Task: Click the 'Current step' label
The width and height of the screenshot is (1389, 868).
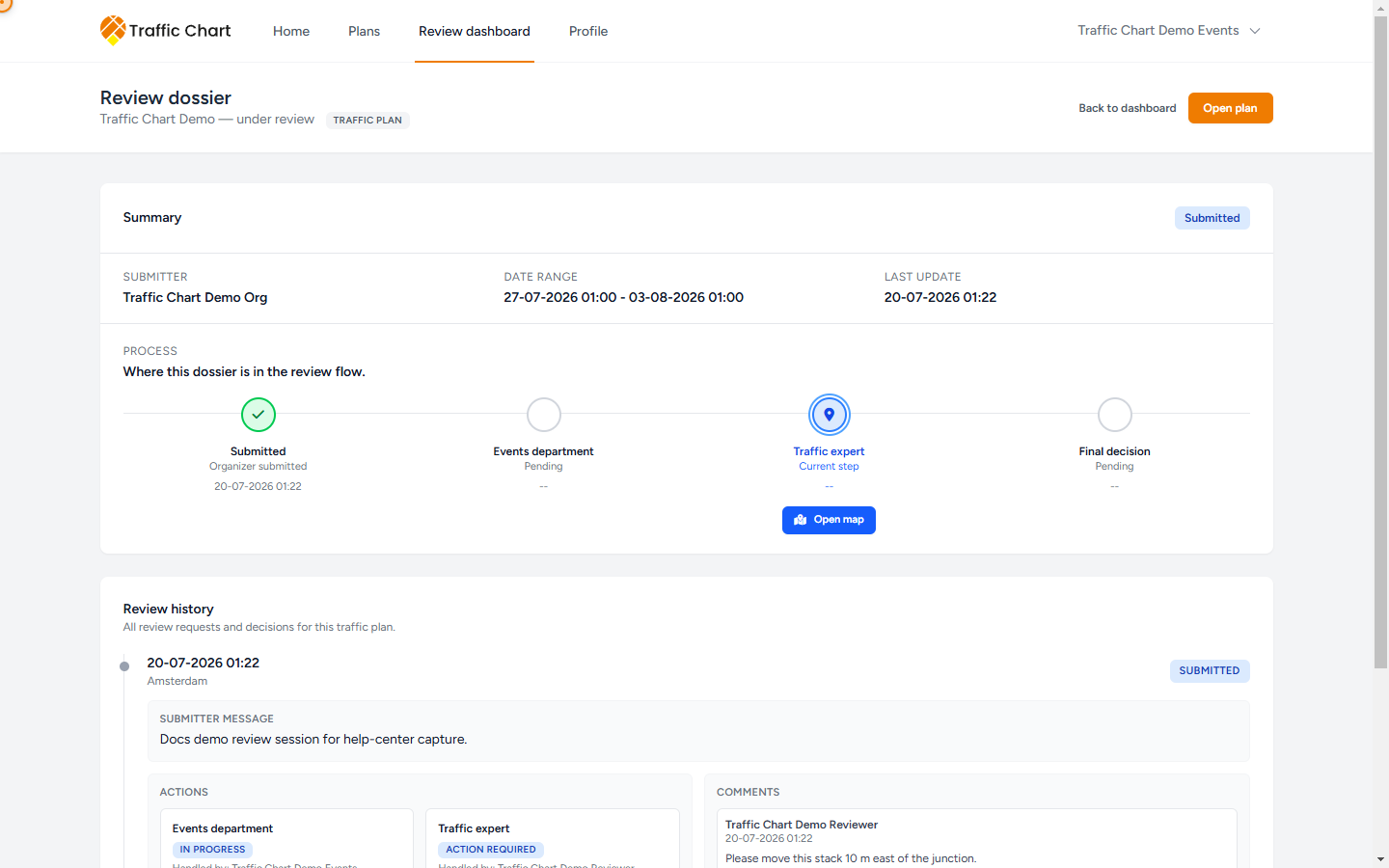Action: pyautogui.click(x=830, y=466)
